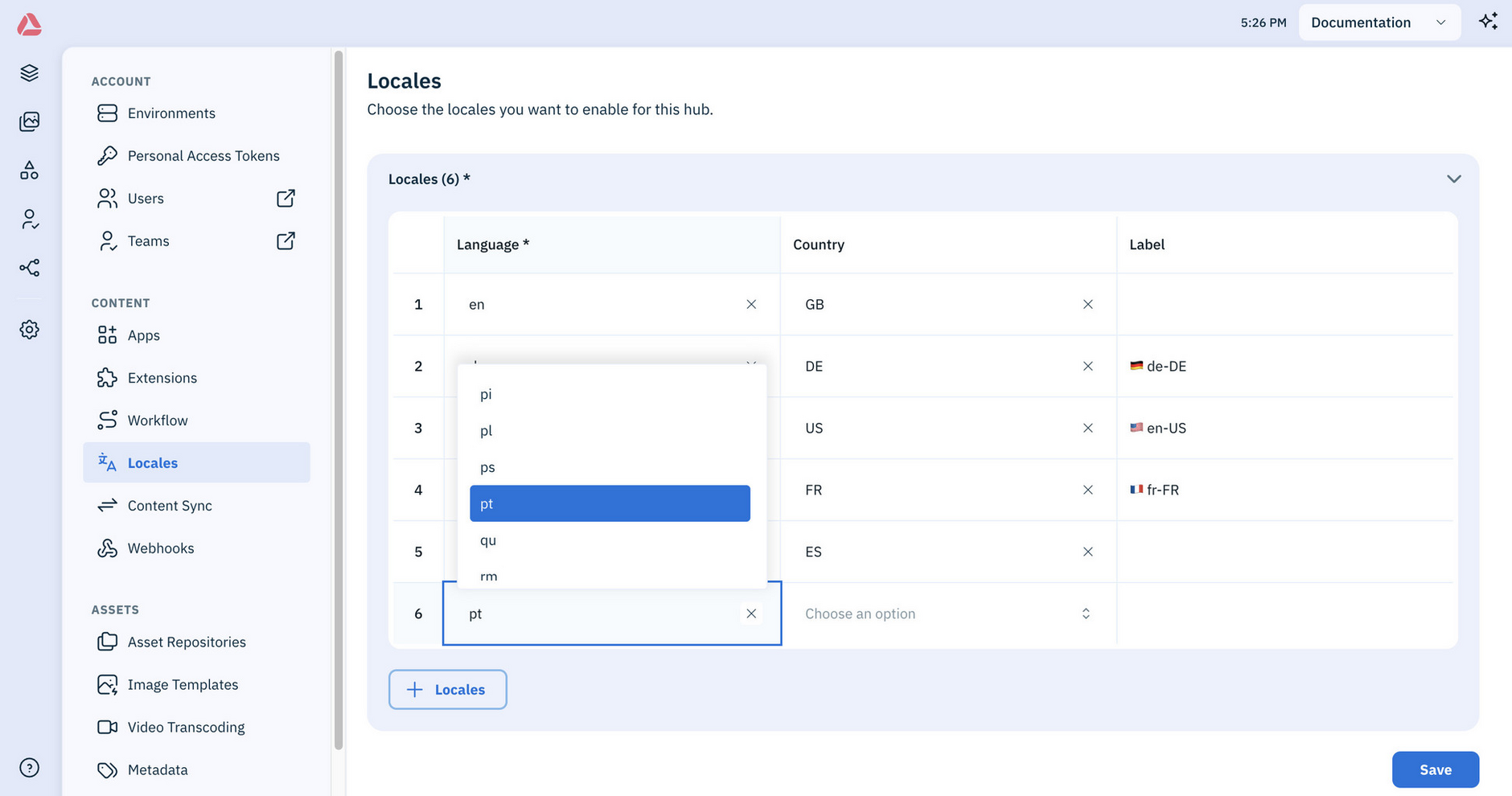Screen dimensions: 1512x796
Task: Select 'rm' from the language list
Action: tap(610, 575)
